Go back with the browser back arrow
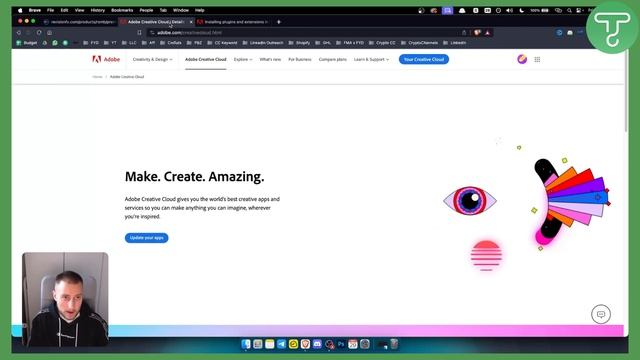640x360 pixels. pos(19,33)
